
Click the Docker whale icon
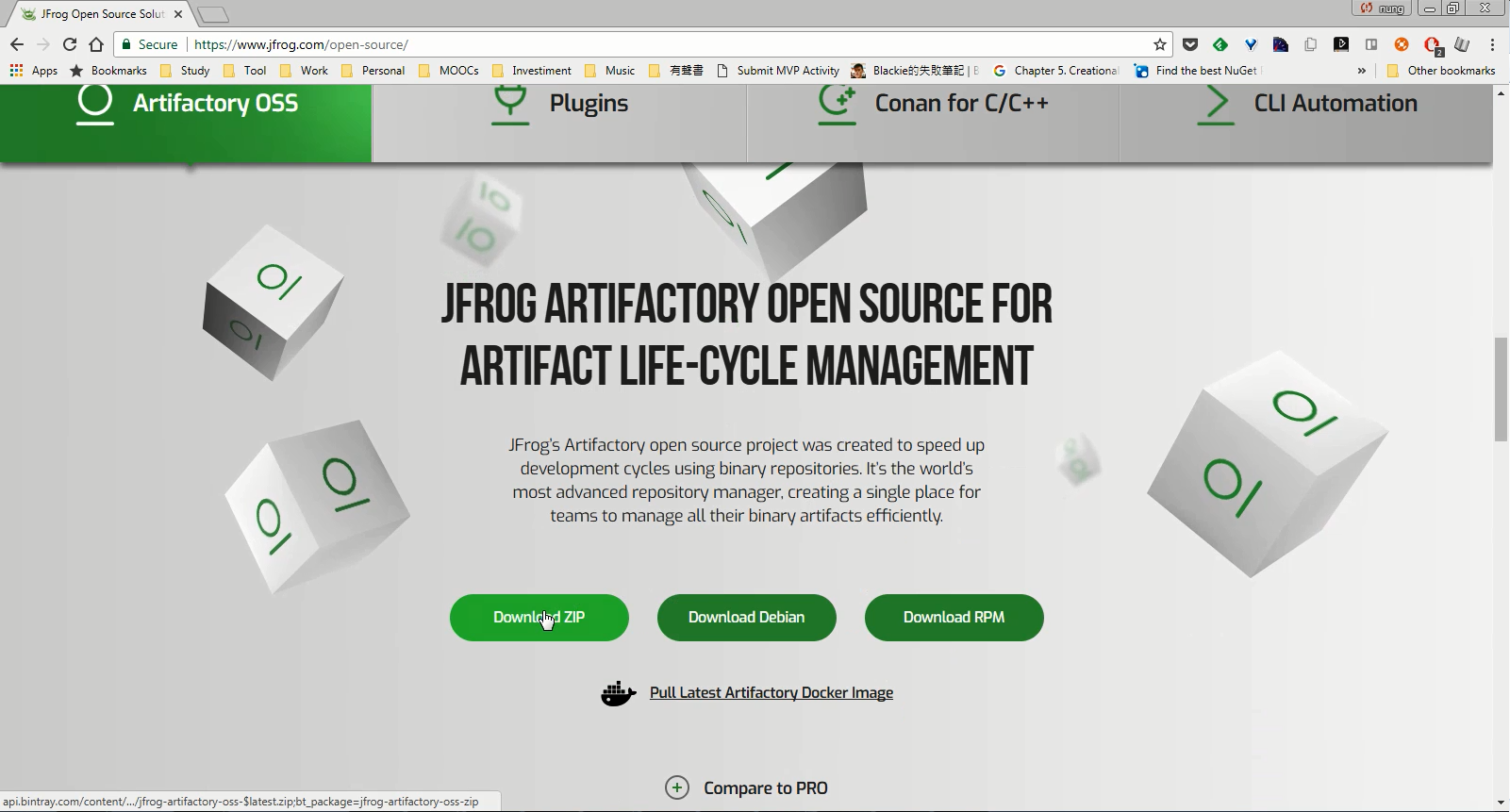pos(619,694)
